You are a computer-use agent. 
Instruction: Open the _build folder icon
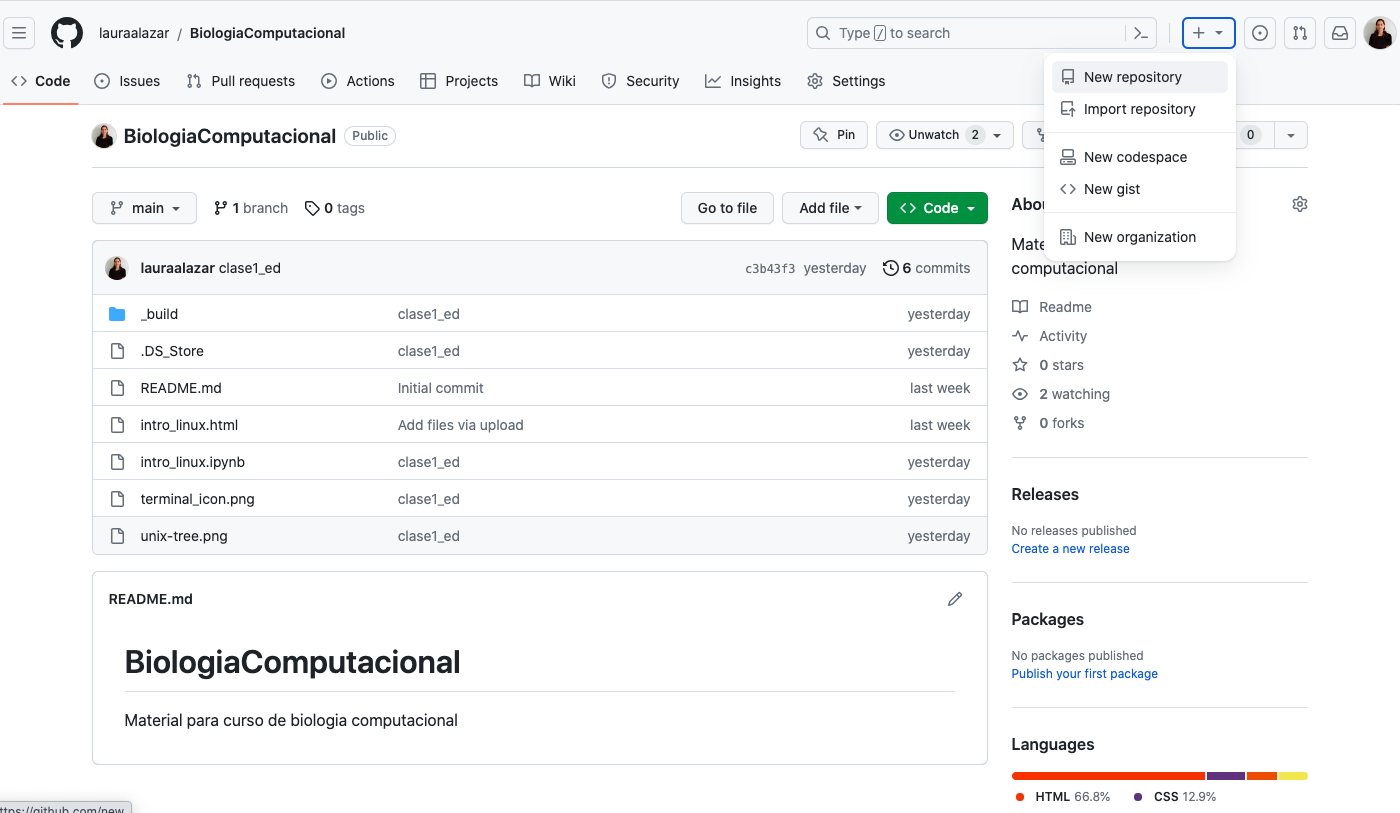point(117,313)
